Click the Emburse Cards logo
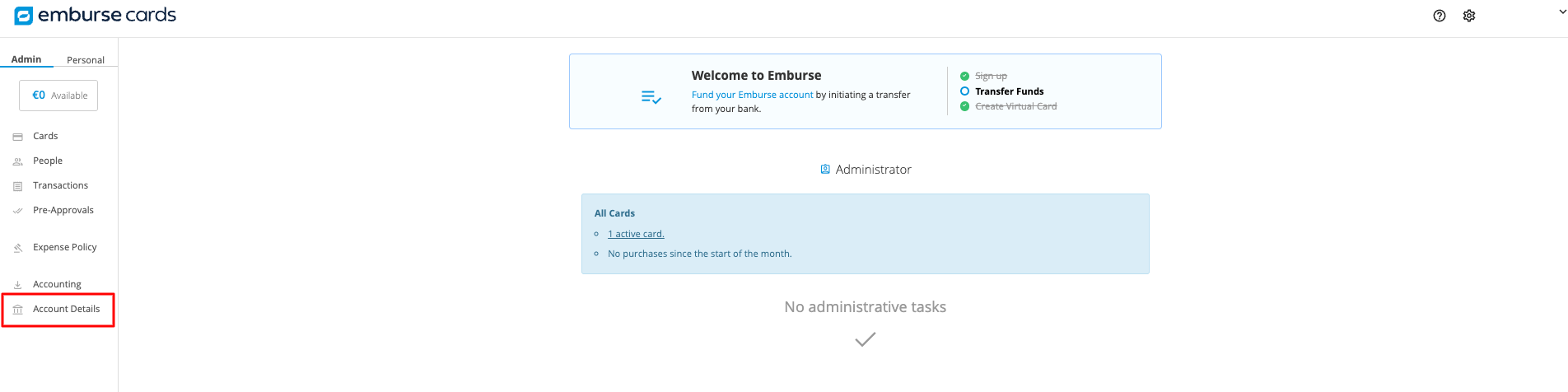 tap(96, 16)
